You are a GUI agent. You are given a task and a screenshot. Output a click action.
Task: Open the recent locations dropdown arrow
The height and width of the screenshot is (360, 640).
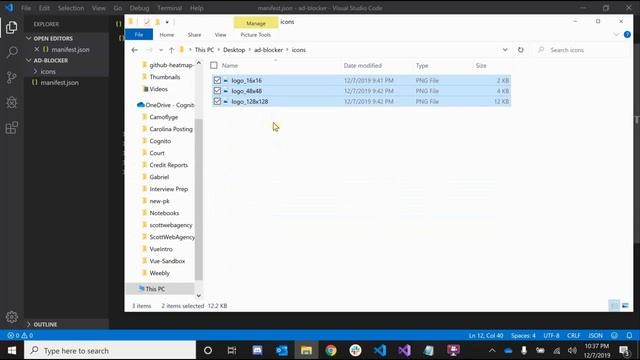(161, 50)
